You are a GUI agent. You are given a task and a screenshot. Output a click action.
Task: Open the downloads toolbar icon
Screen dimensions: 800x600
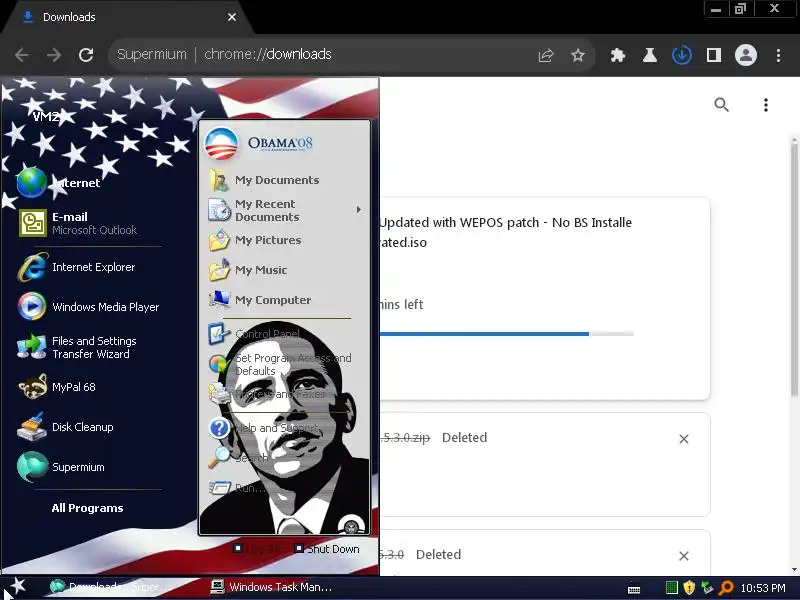pyautogui.click(x=682, y=55)
